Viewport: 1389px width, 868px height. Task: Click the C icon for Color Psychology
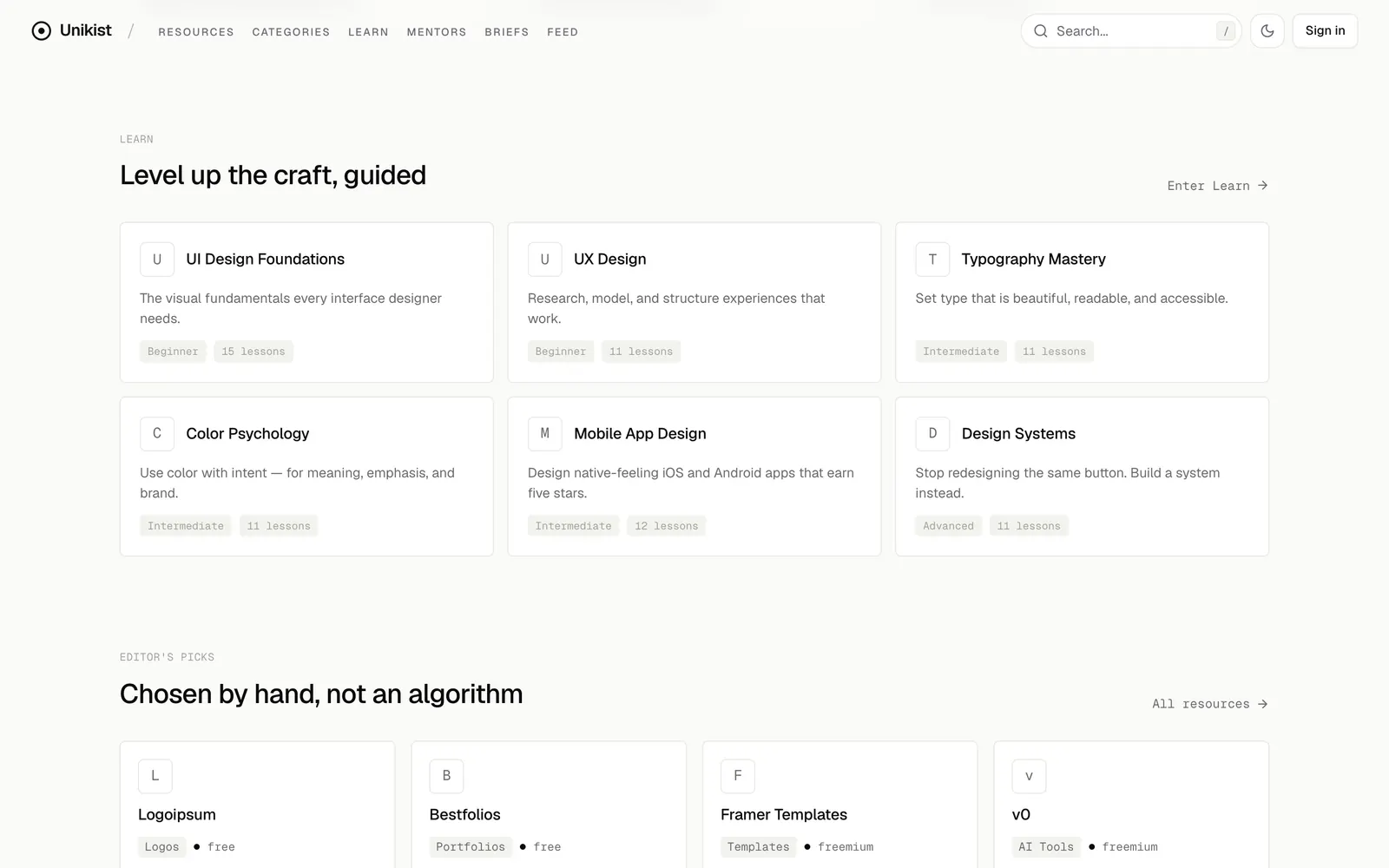pos(157,433)
